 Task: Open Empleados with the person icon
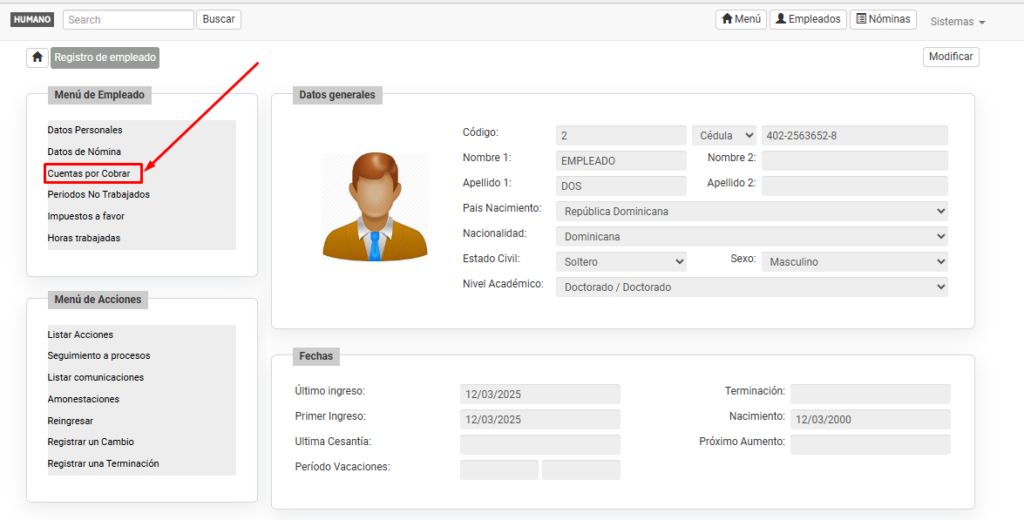(808, 20)
